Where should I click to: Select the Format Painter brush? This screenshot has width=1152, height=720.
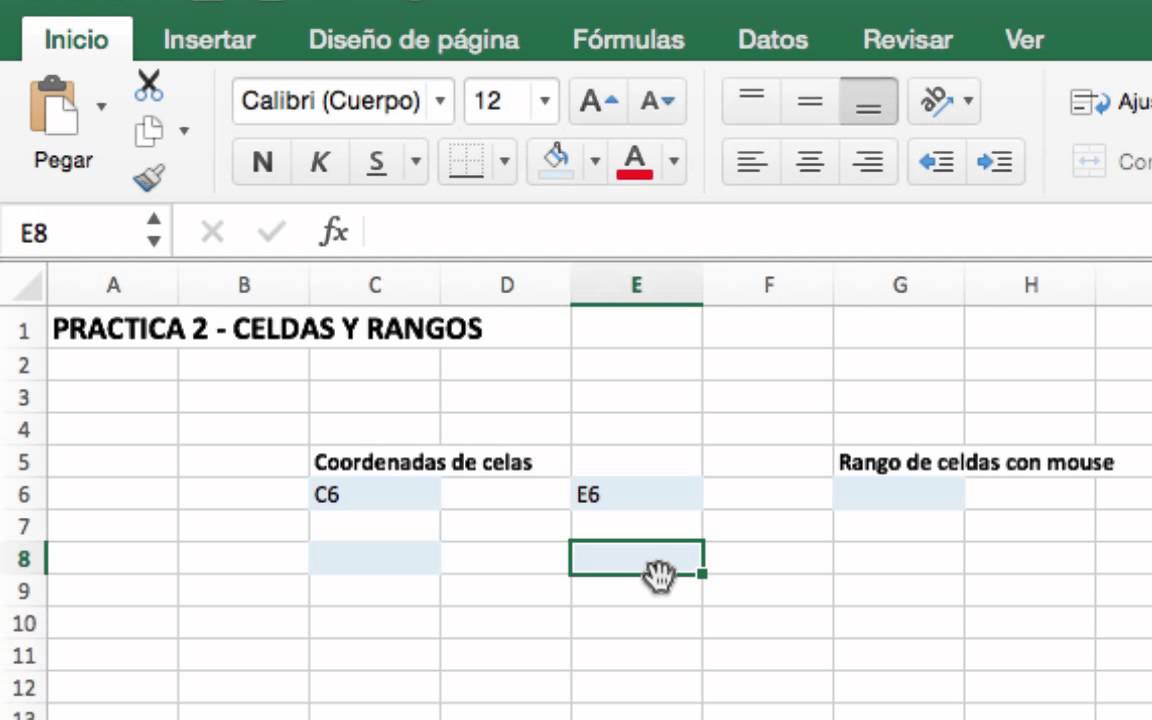pos(149,175)
